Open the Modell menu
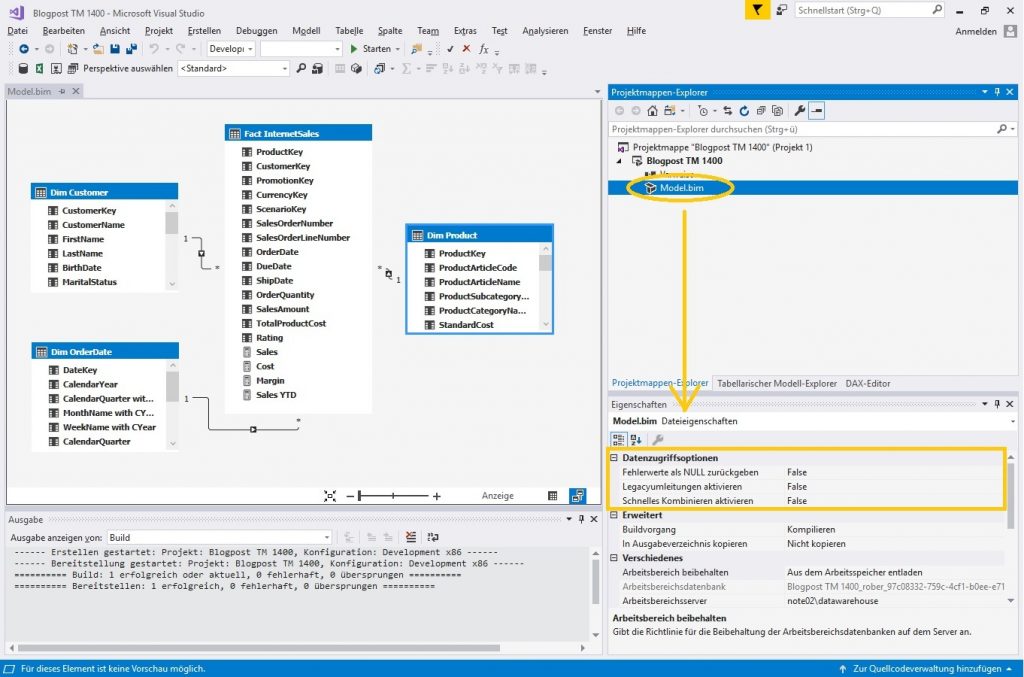 tap(306, 30)
